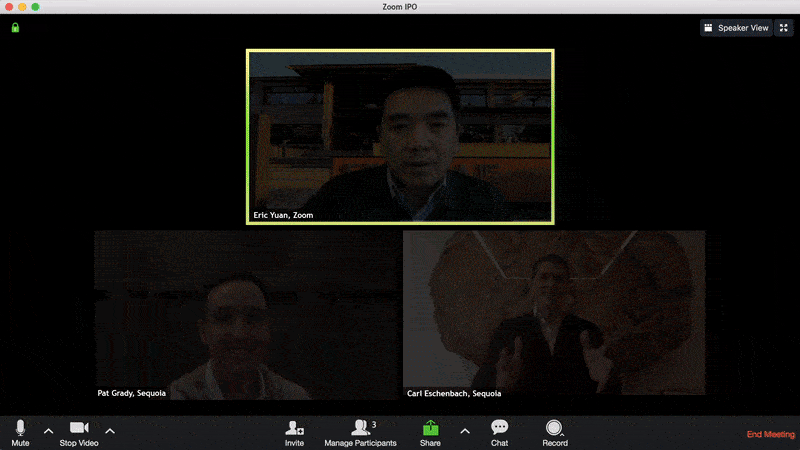Click the name label 'Eric Yuan, Zoom'
The width and height of the screenshot is (800, 450).
(x=283, y=215)
